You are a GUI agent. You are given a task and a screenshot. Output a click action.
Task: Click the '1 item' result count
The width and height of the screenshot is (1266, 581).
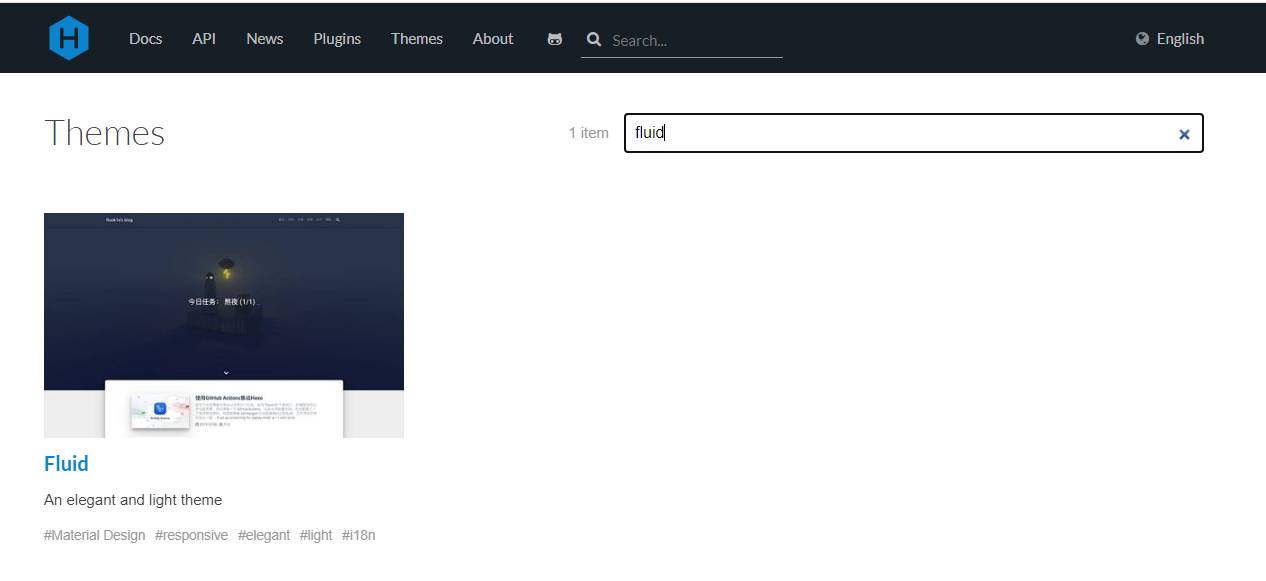click(589, 133)
